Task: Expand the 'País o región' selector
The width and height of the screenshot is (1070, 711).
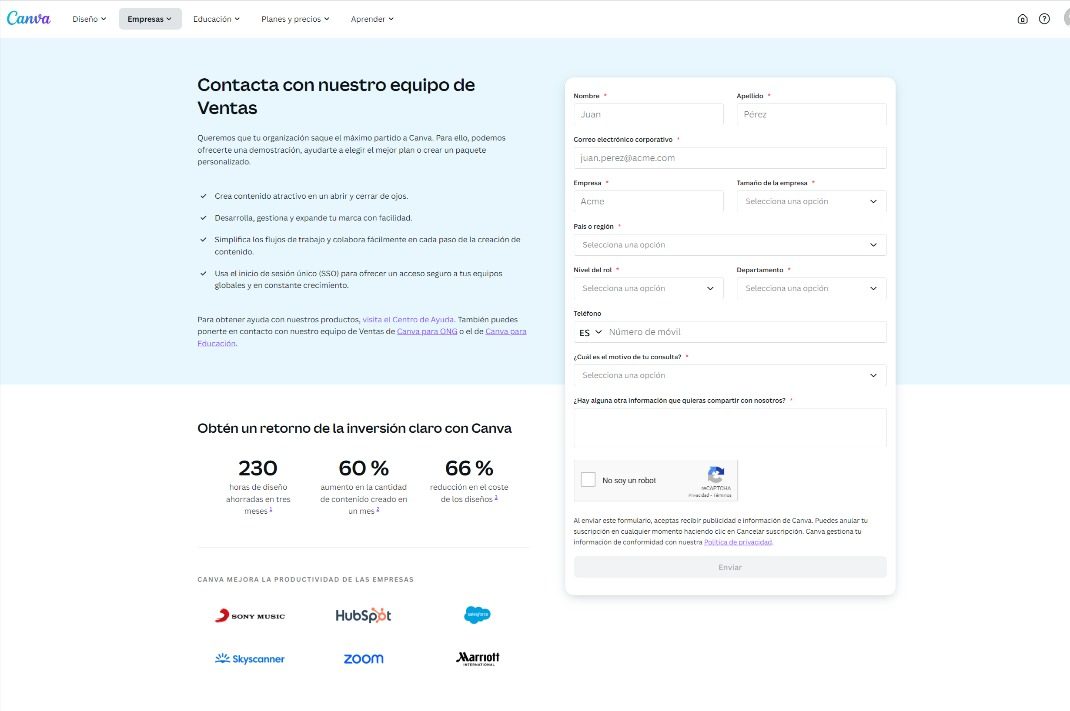Action: (x=730, y=244)
